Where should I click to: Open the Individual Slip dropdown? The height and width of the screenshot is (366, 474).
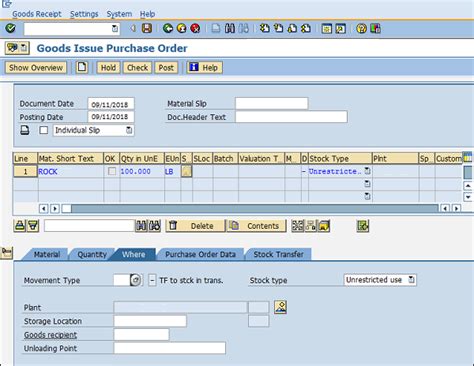pyautogui.click(x=129, y=130)
